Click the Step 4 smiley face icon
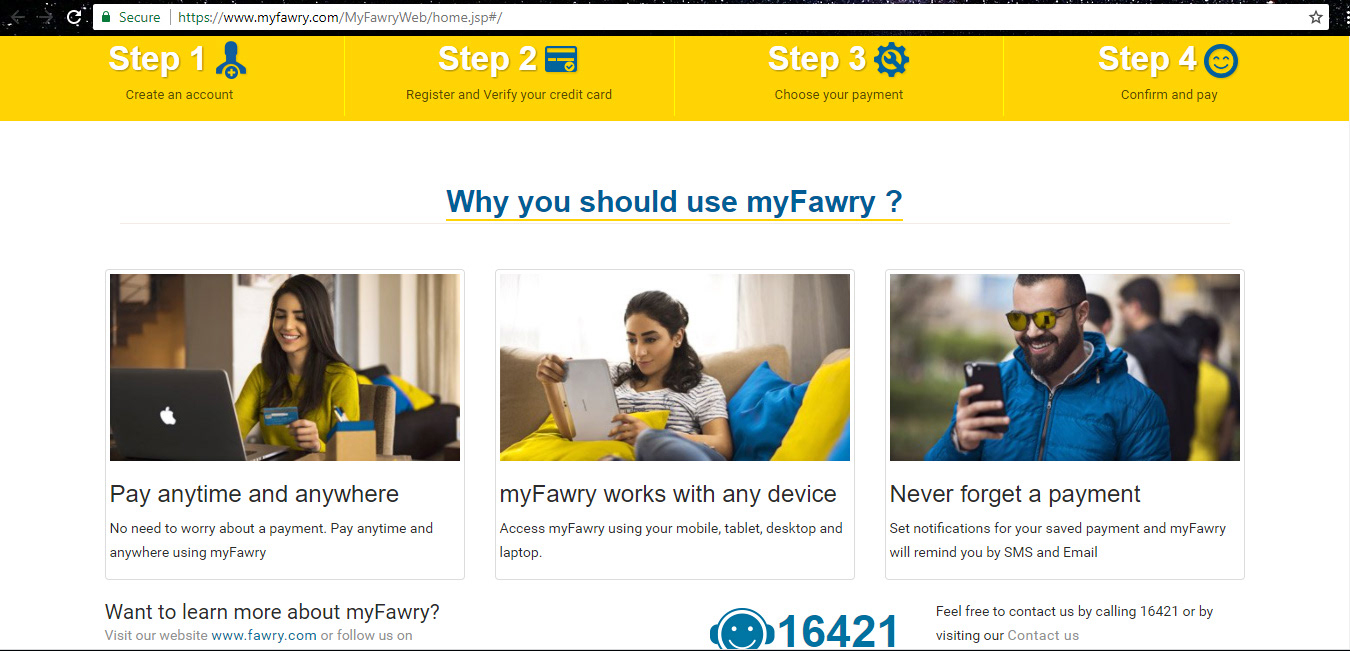This screenshot has width=1350, height=651. [x=1220, y=61]
